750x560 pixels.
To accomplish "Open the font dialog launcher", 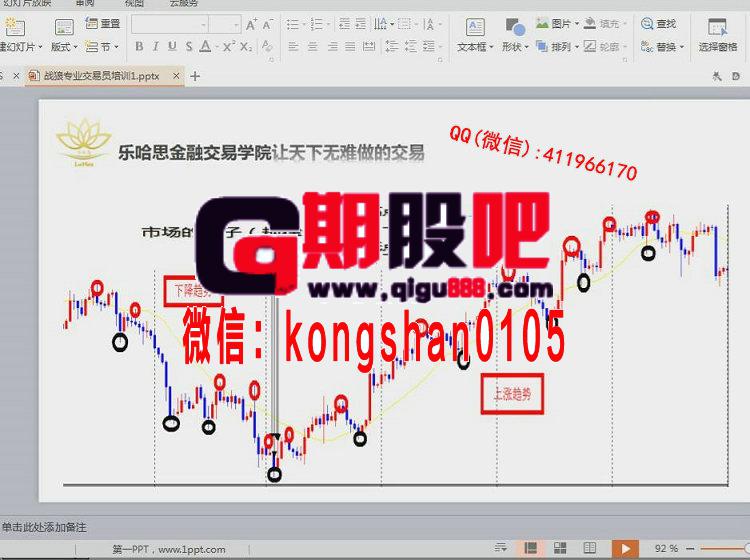I will coord(271,59).
